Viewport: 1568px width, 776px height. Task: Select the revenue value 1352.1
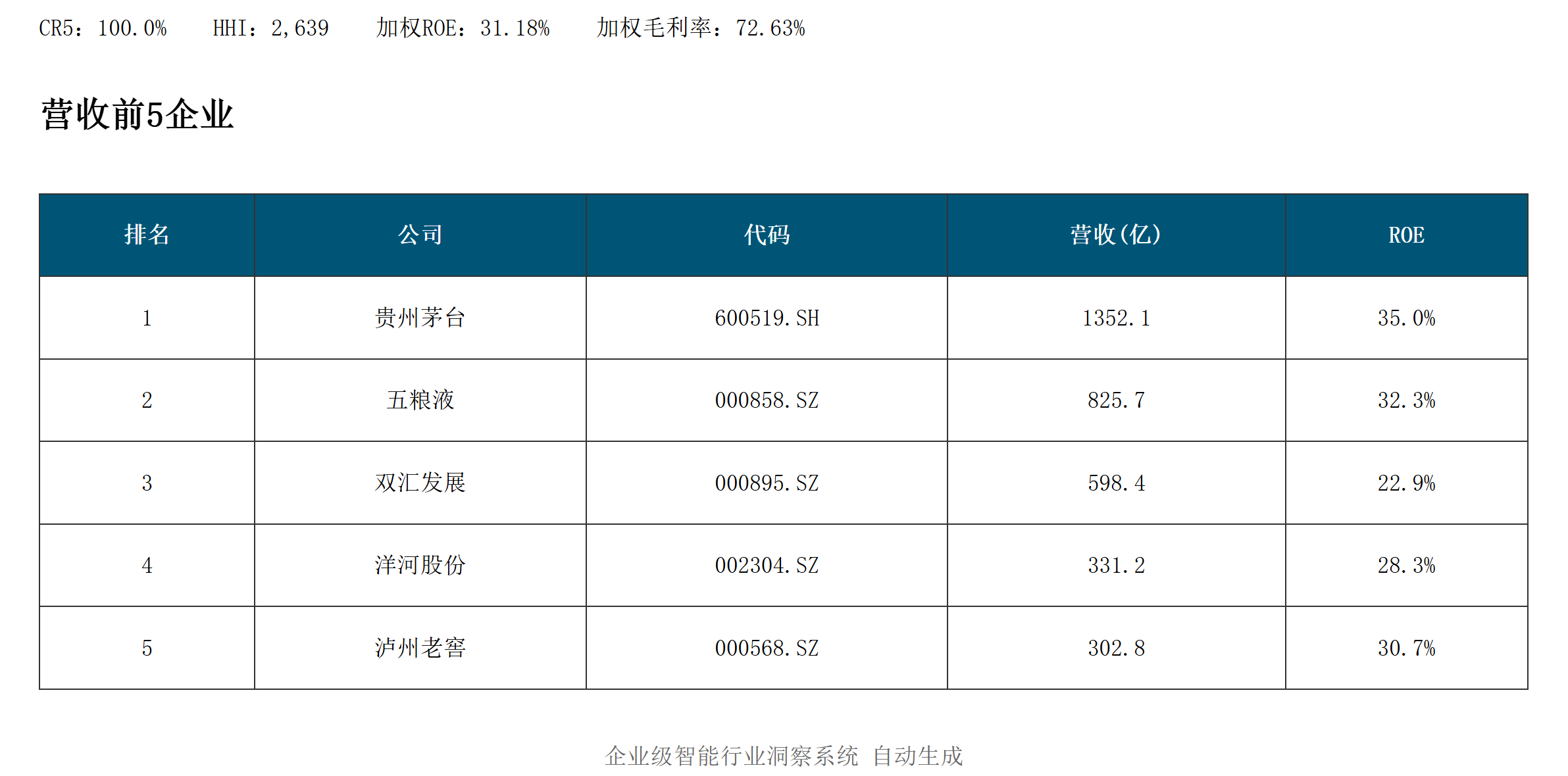(1116, 318)
